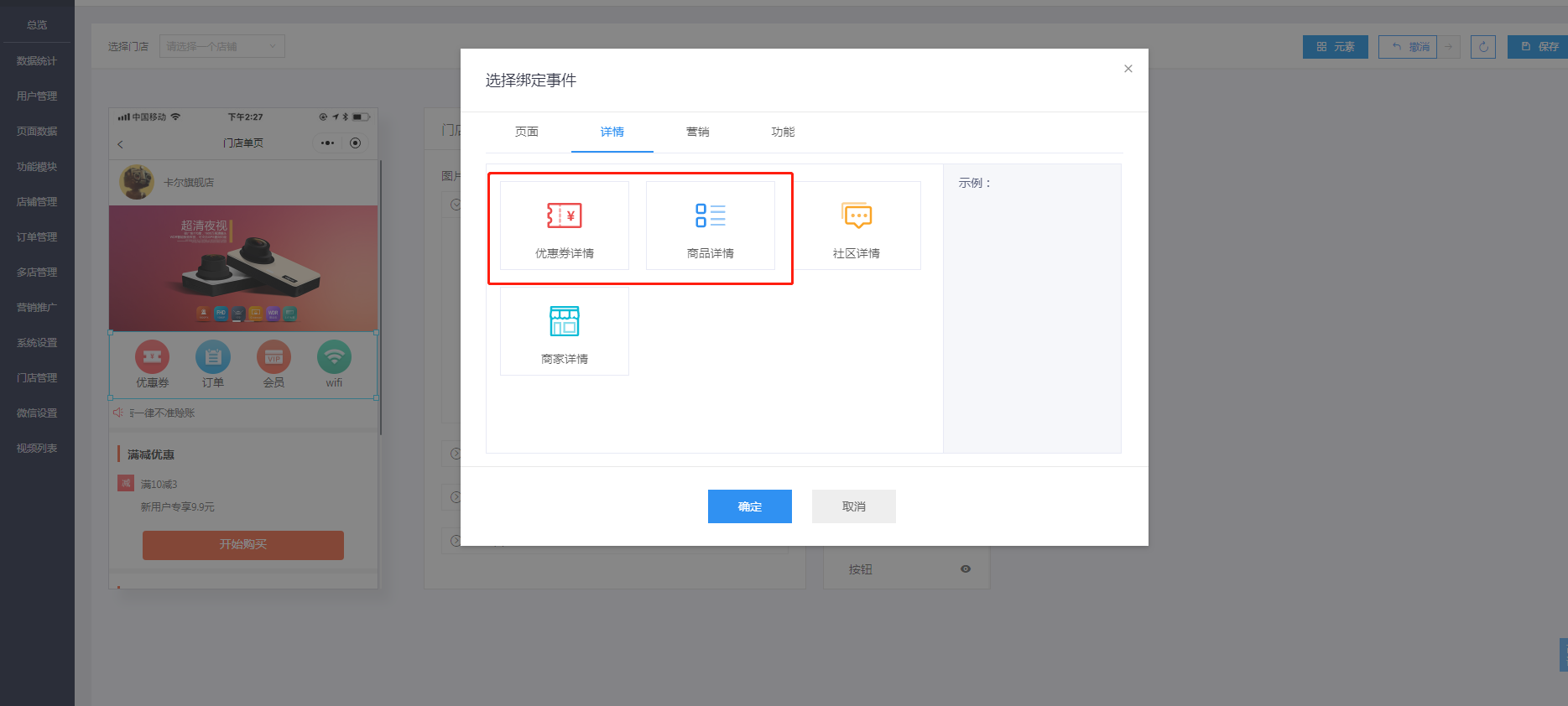Viewport: 1568px width, 706px height.
Task: Click the wifi icon in phone preview
Action: (334, 358)
